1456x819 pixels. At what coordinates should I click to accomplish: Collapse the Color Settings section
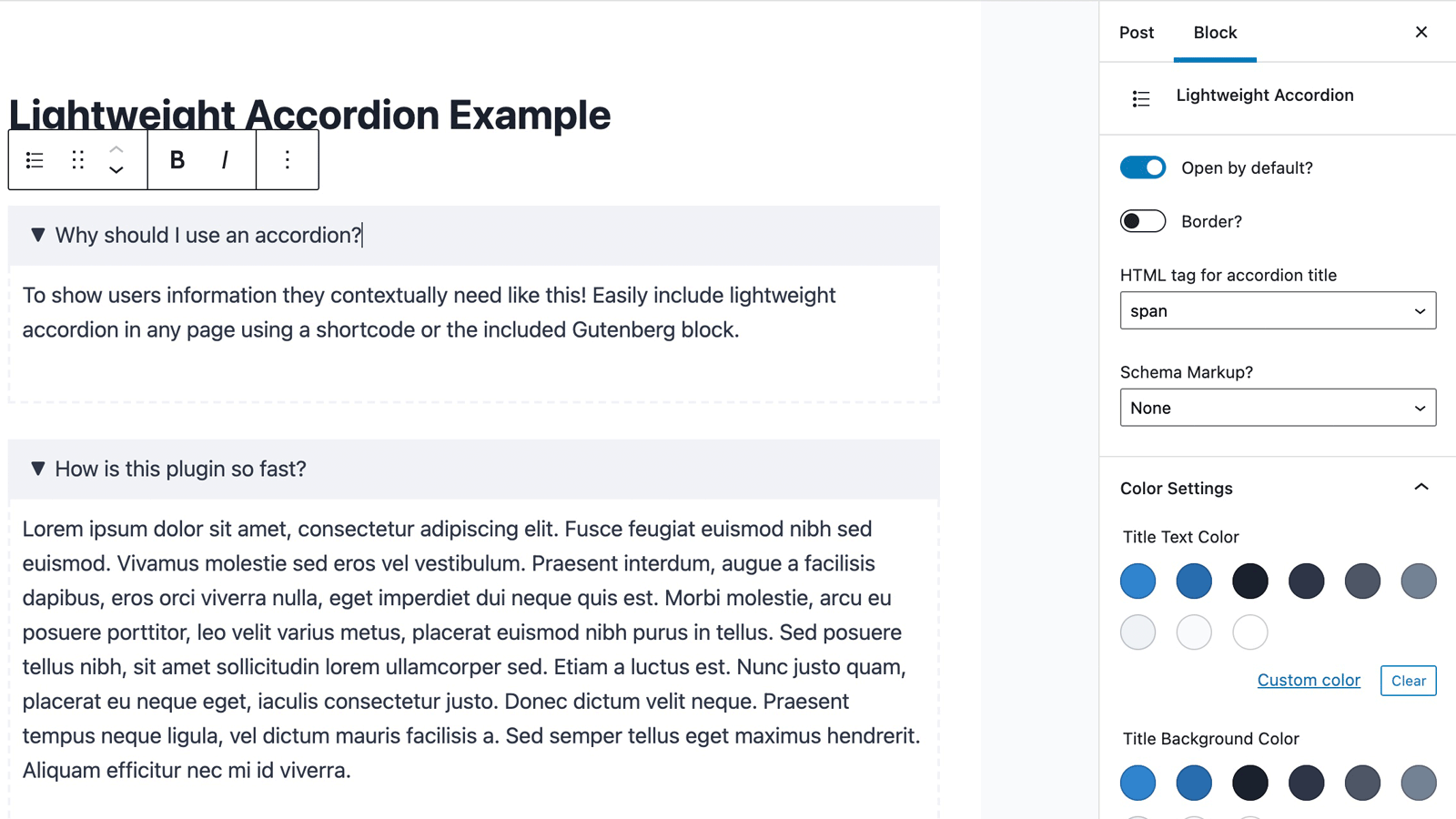tap(1421, 488)
